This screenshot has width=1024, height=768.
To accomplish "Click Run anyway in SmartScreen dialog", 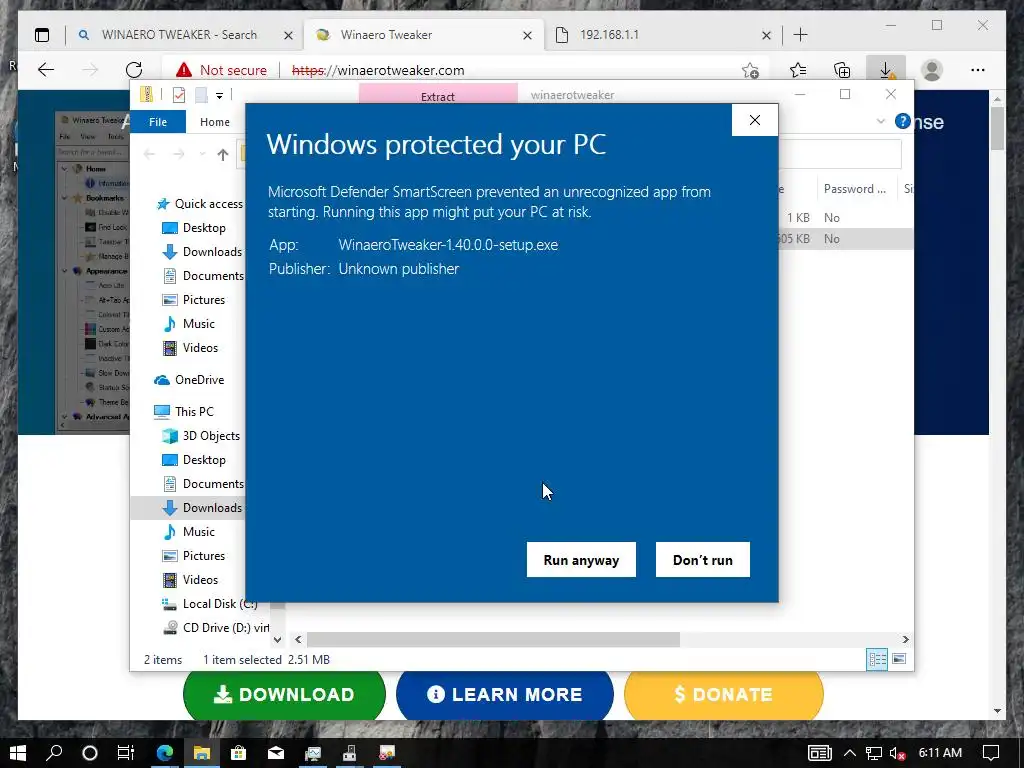I will [581, 560].
